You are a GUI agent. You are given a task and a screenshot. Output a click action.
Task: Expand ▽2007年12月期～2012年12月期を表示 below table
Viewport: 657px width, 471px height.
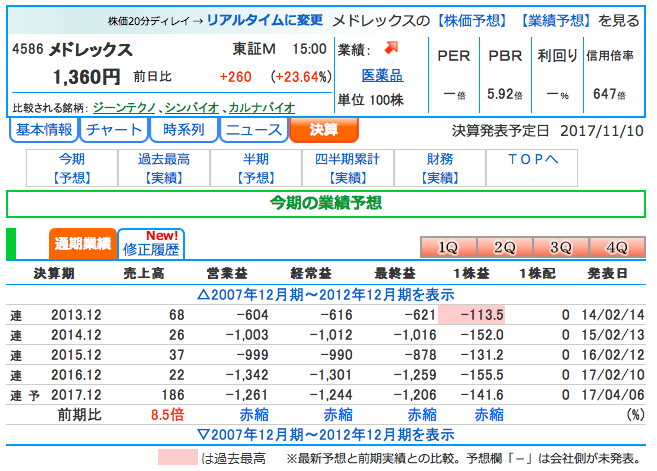click(x=326, y=435)
